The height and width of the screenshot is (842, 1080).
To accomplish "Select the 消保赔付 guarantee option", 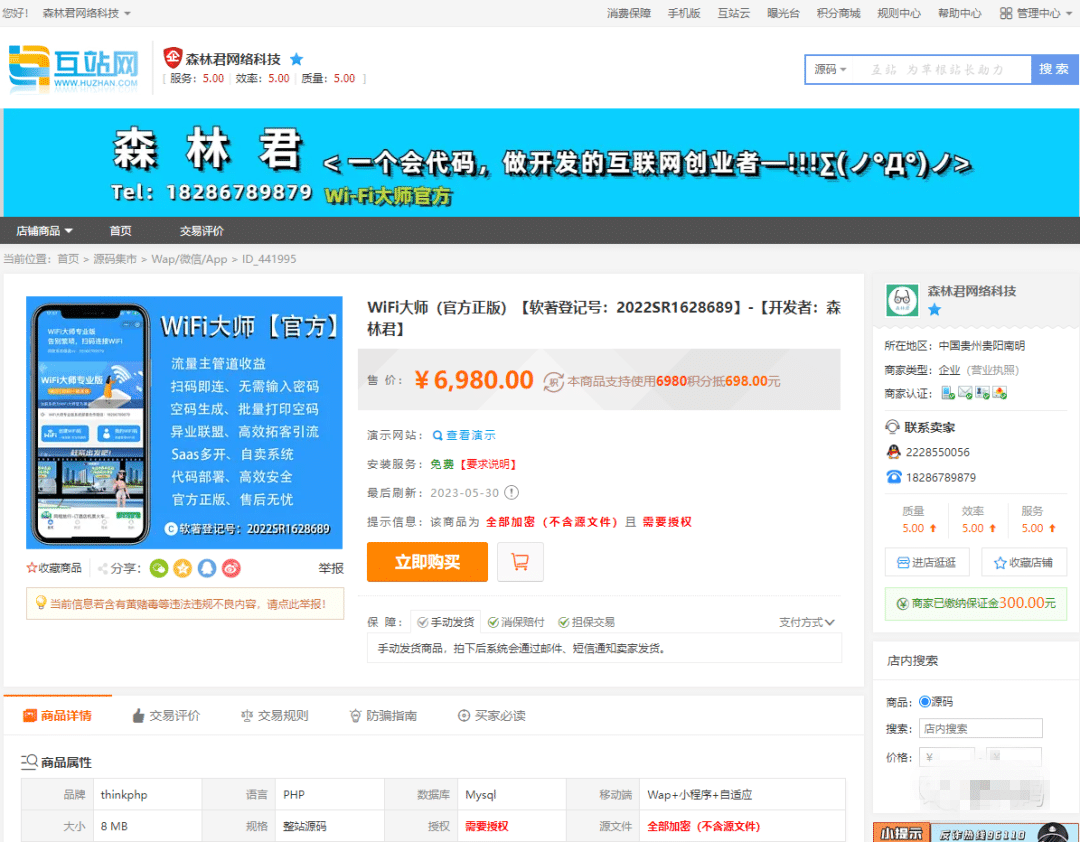I will point(516,622).
